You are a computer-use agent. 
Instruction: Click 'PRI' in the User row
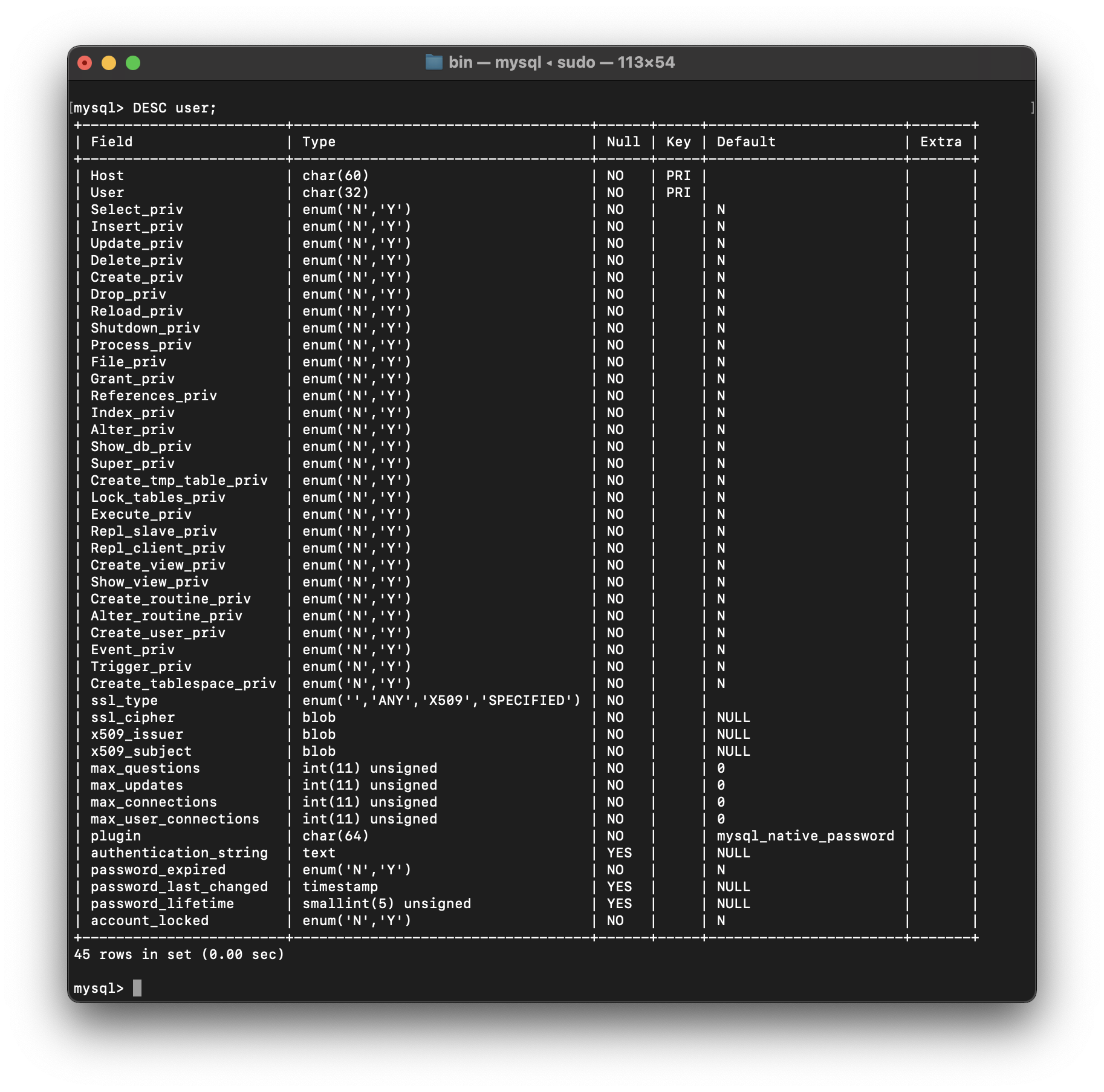point(678,193)
